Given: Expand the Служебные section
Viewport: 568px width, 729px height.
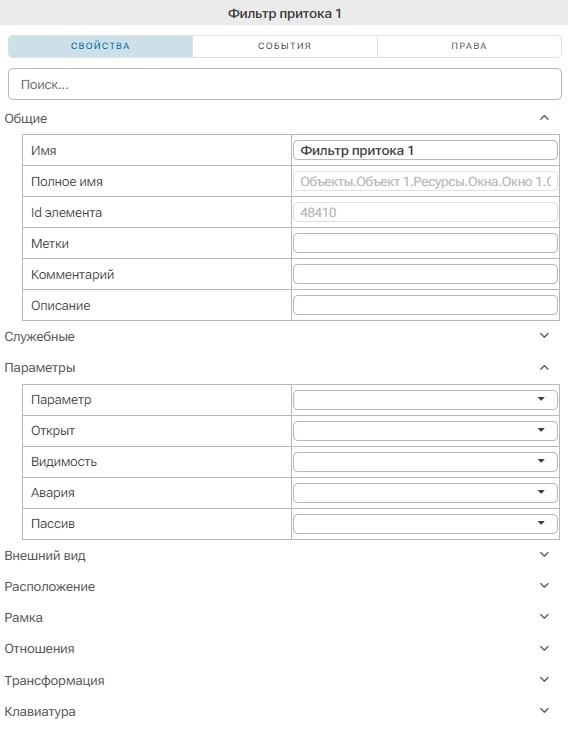Looking at the screenshot, I should pyautogui.click(x=544, y=336).
